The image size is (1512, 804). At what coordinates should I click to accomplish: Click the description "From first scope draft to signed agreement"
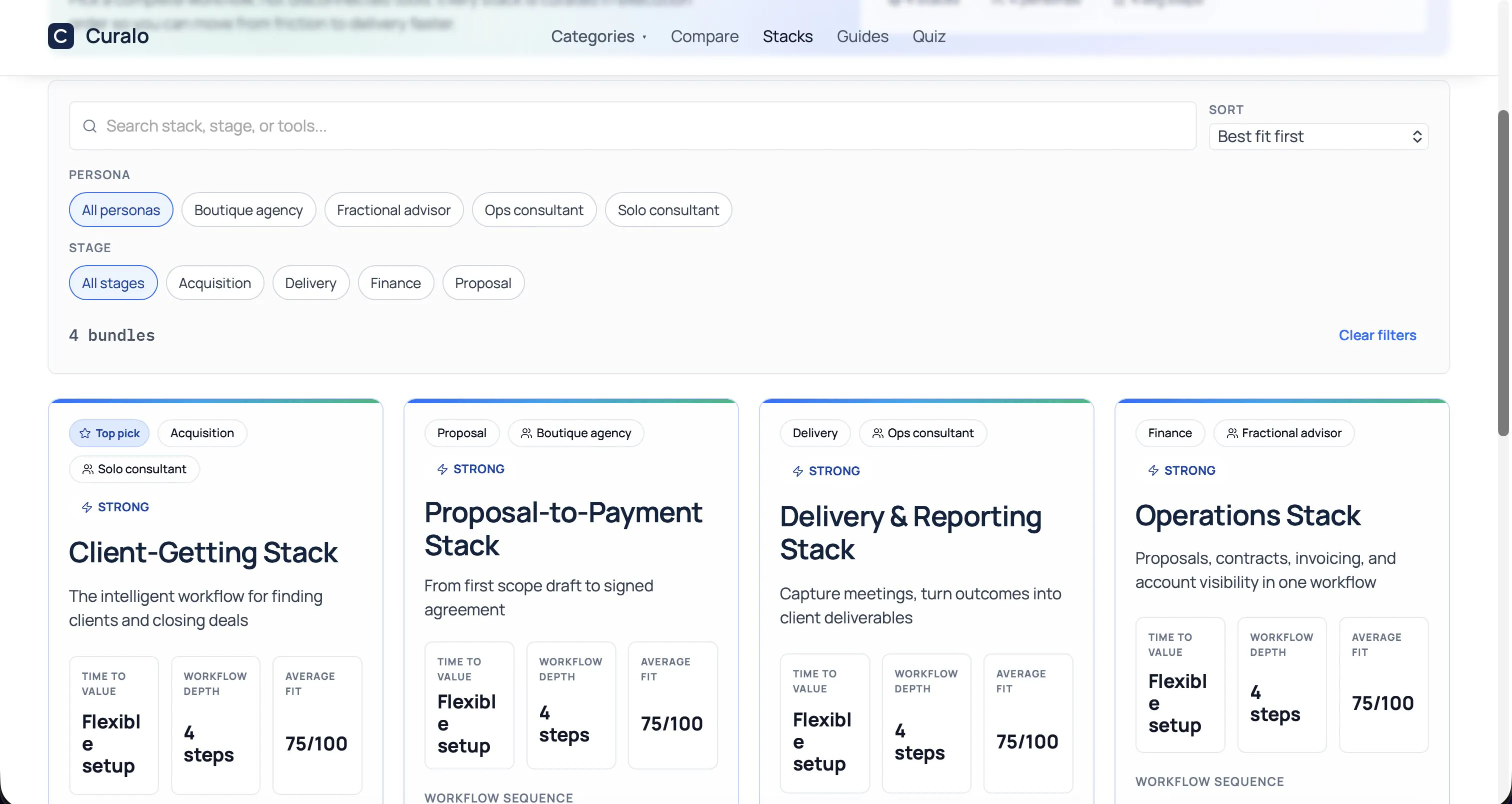point(539,598)
